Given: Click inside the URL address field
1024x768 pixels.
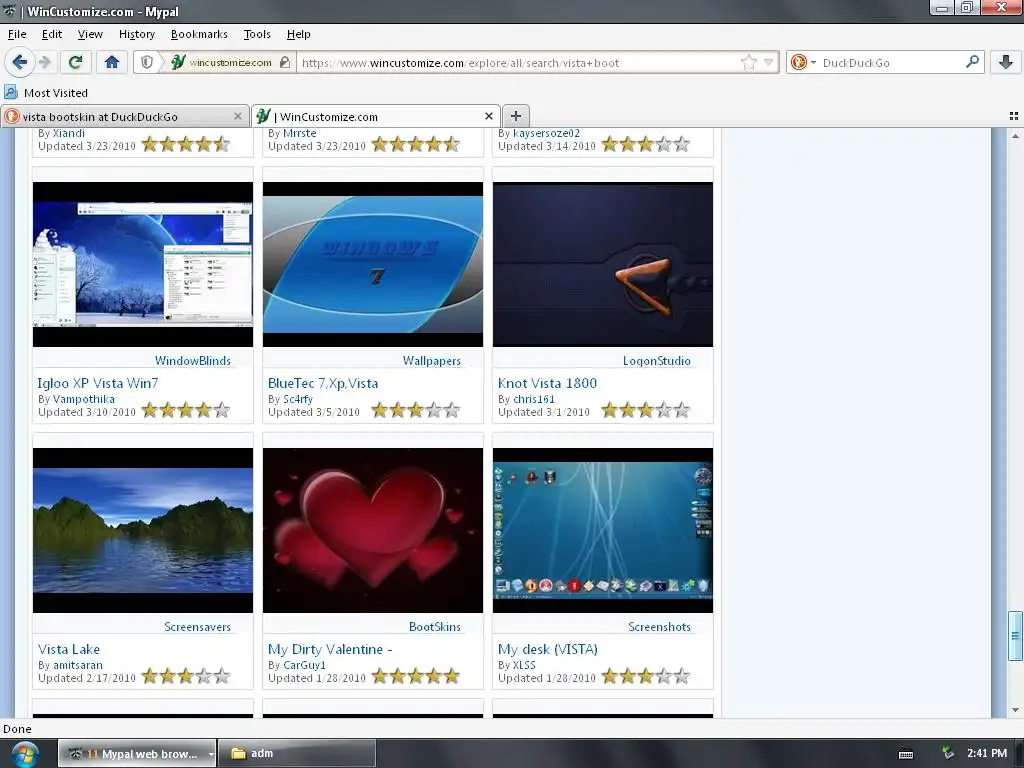Looking at the screenshot, I should click(519, 63).
